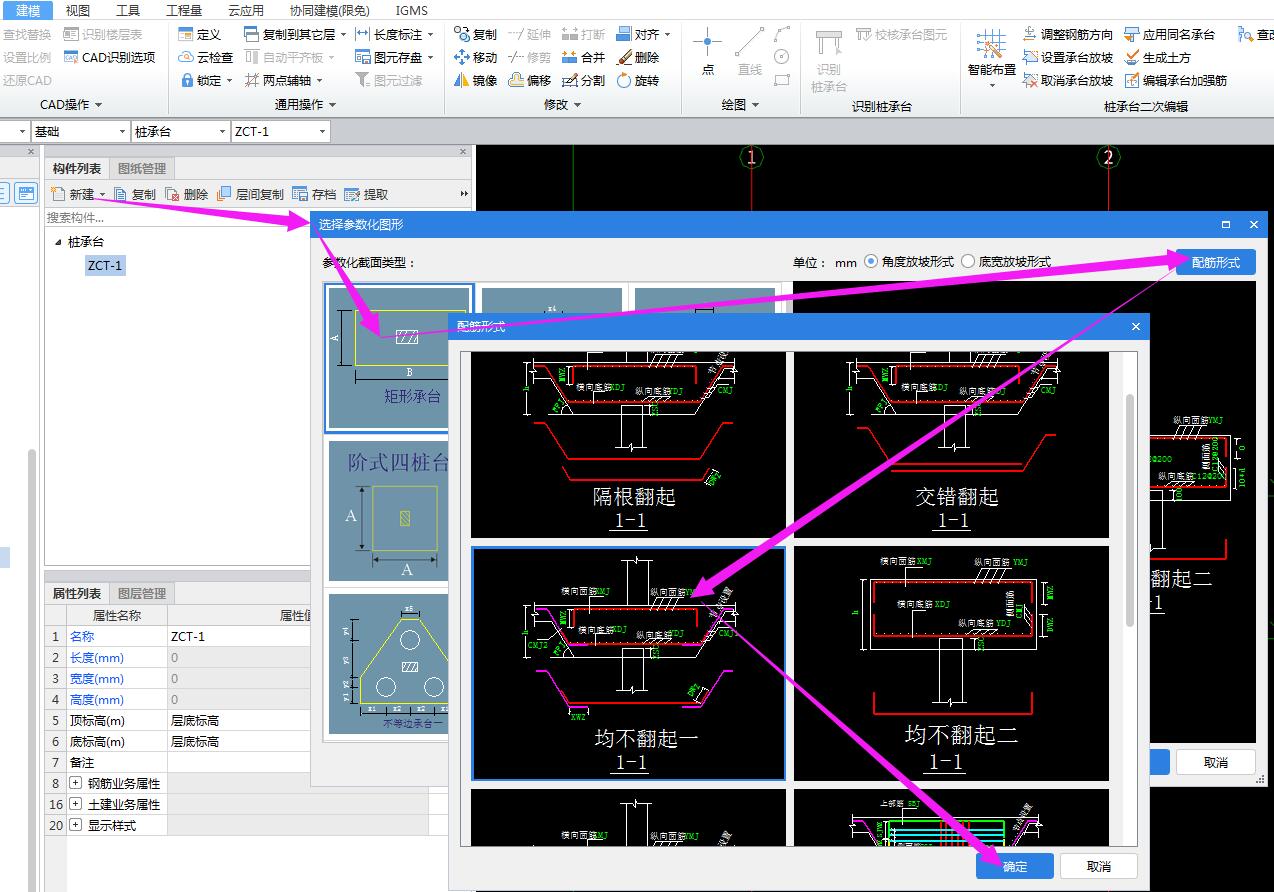Confirm with 确定 in 配筋形式 dialog

1015,866
